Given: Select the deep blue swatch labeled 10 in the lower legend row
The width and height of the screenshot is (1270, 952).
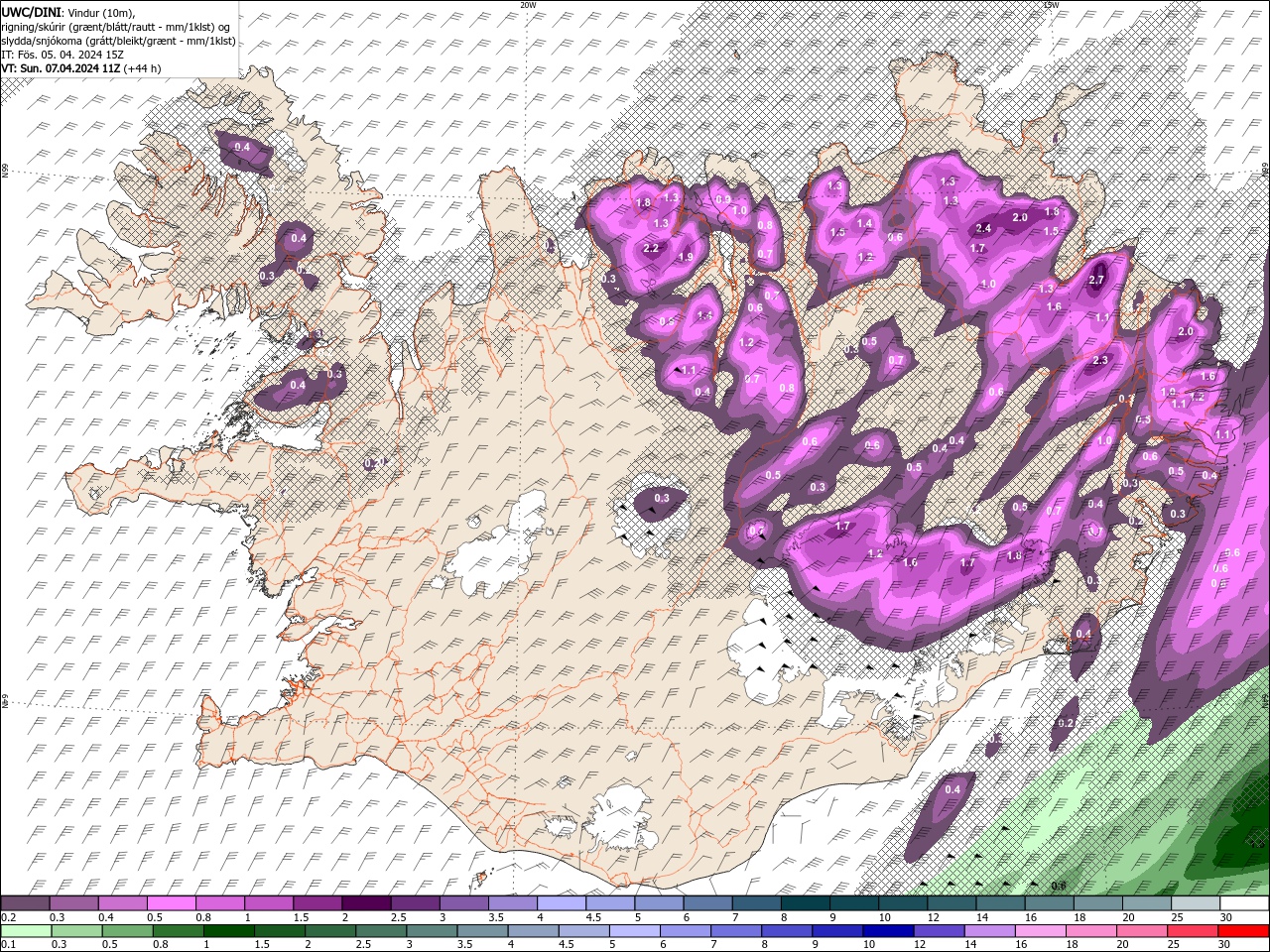Looking at the screenshot, I should [x=888, y=931].
